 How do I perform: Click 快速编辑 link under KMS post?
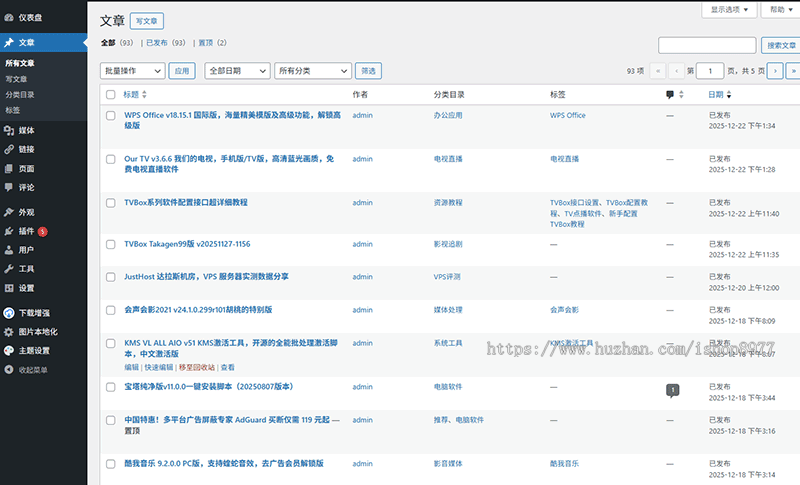[x=159, y=367]
